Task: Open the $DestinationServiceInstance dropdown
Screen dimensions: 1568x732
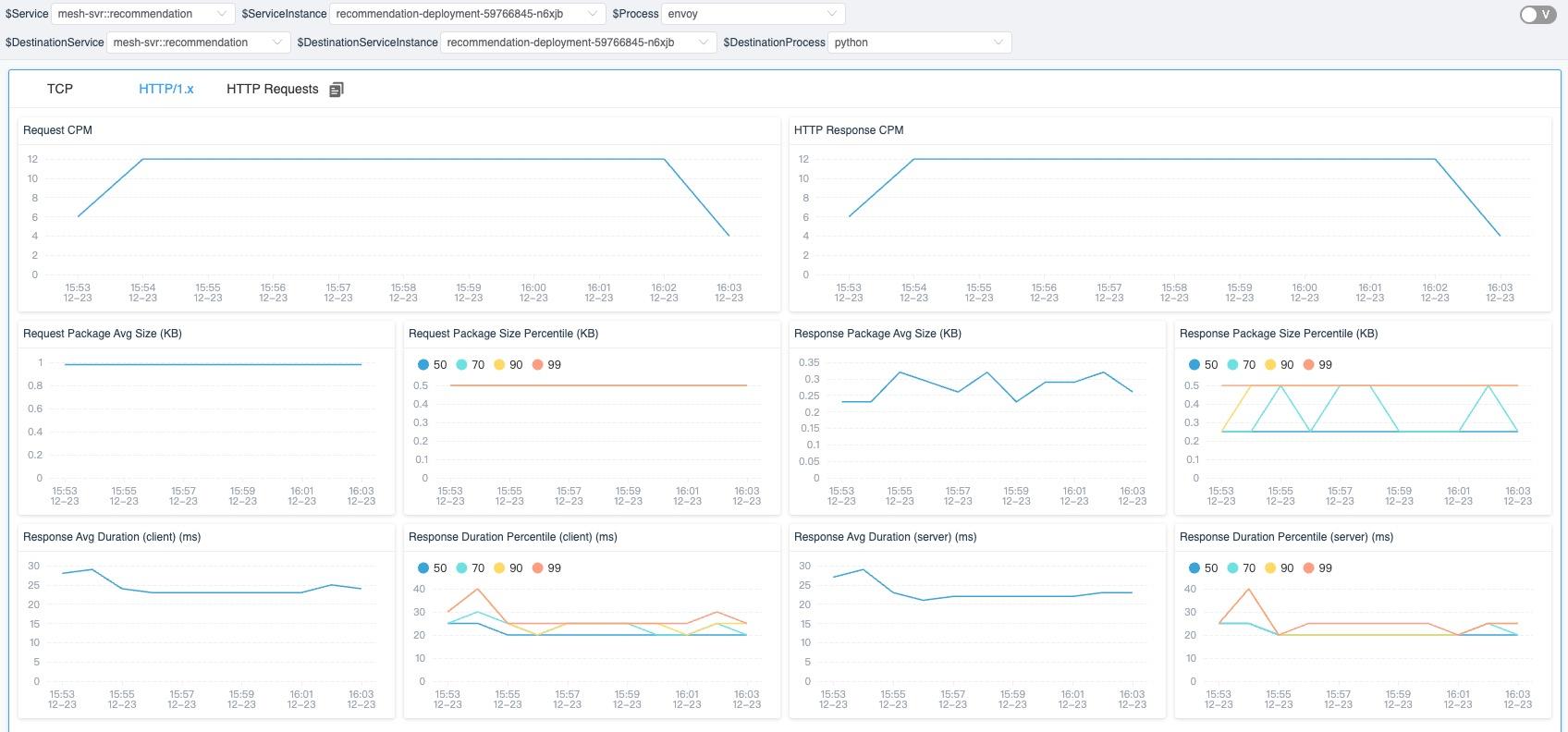Action: [x=578, y=43]
